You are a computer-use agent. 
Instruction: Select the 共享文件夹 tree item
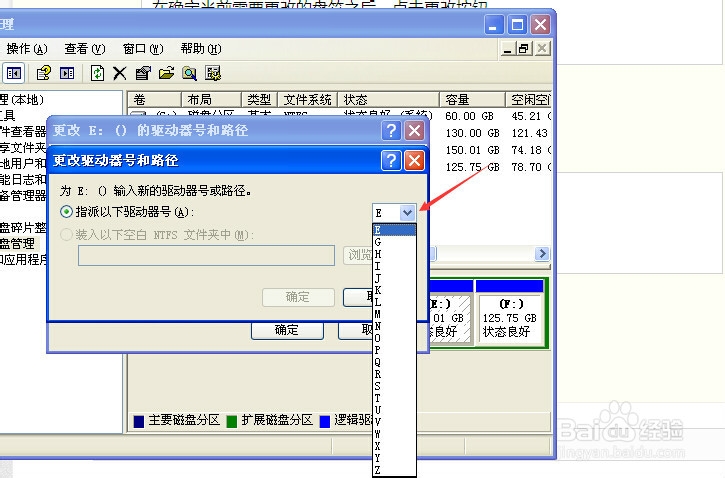(23, 148)
